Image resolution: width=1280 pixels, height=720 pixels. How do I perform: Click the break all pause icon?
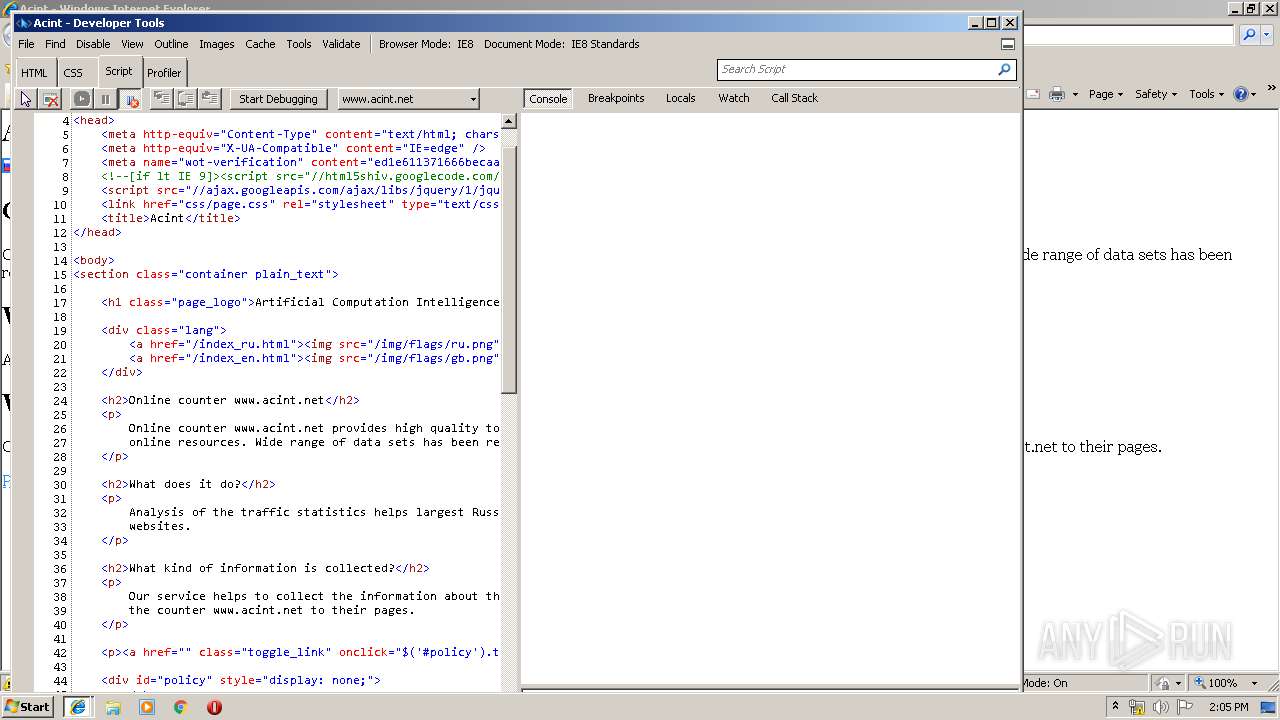tap(105, 99)
